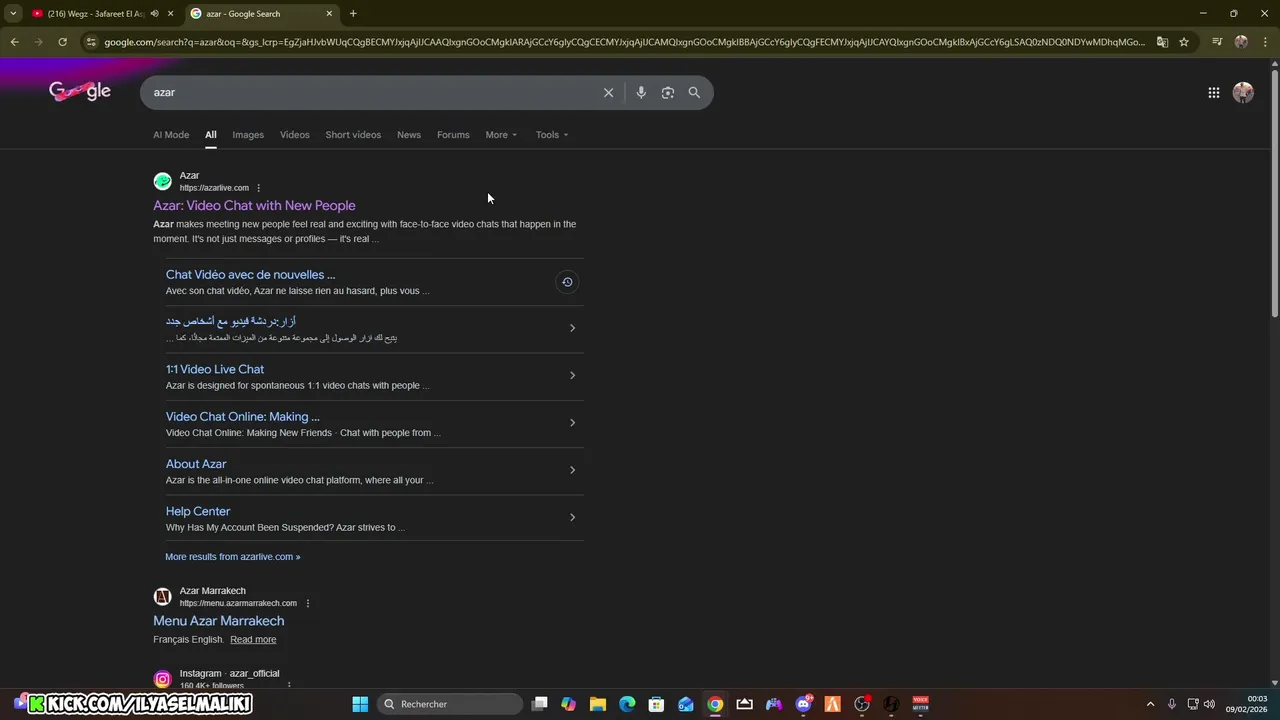
Task: Open Microsoft Store from the taskbar
Action: coord(656,704)
